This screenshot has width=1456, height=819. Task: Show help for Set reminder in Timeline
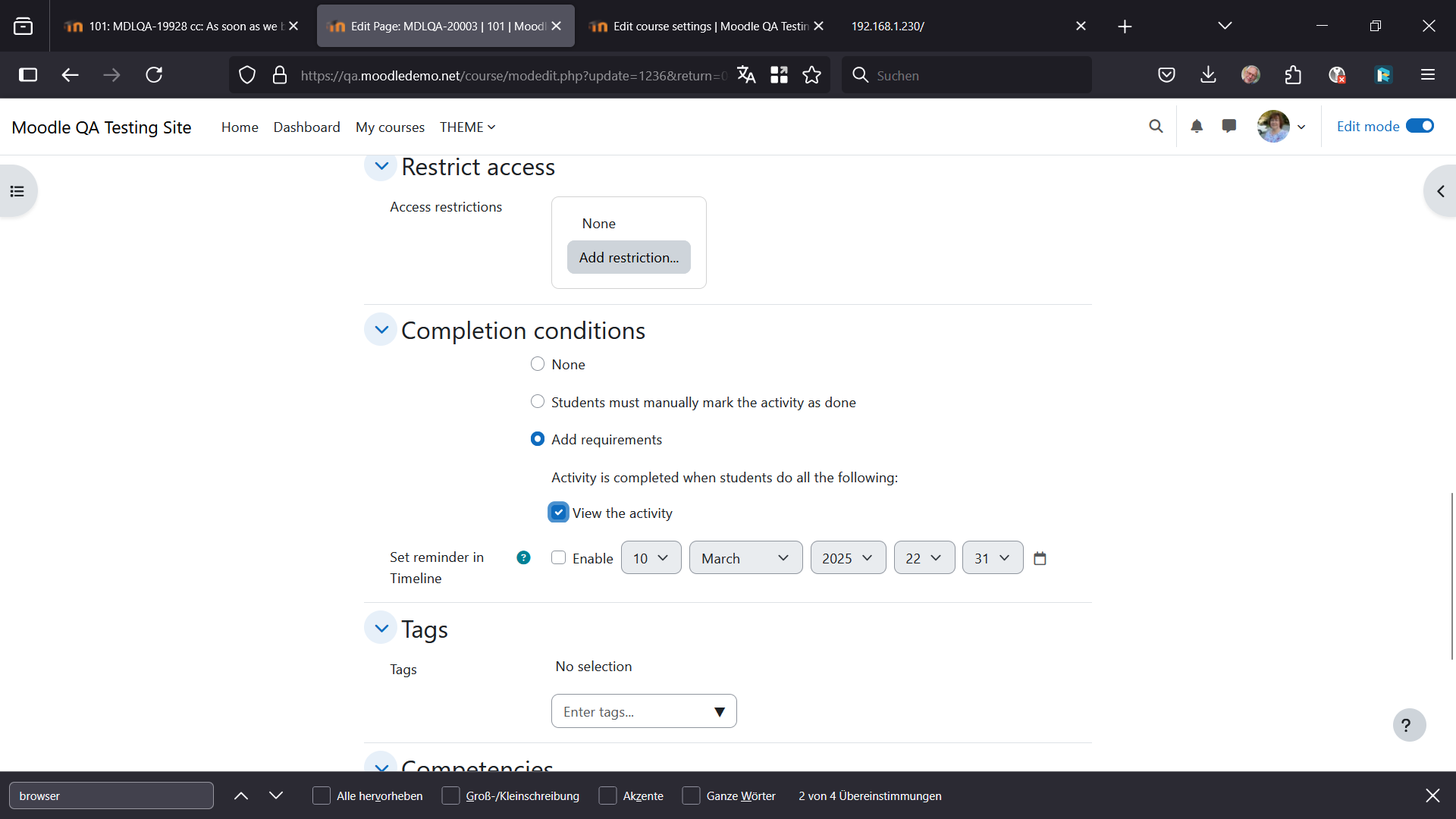(523, 558)
